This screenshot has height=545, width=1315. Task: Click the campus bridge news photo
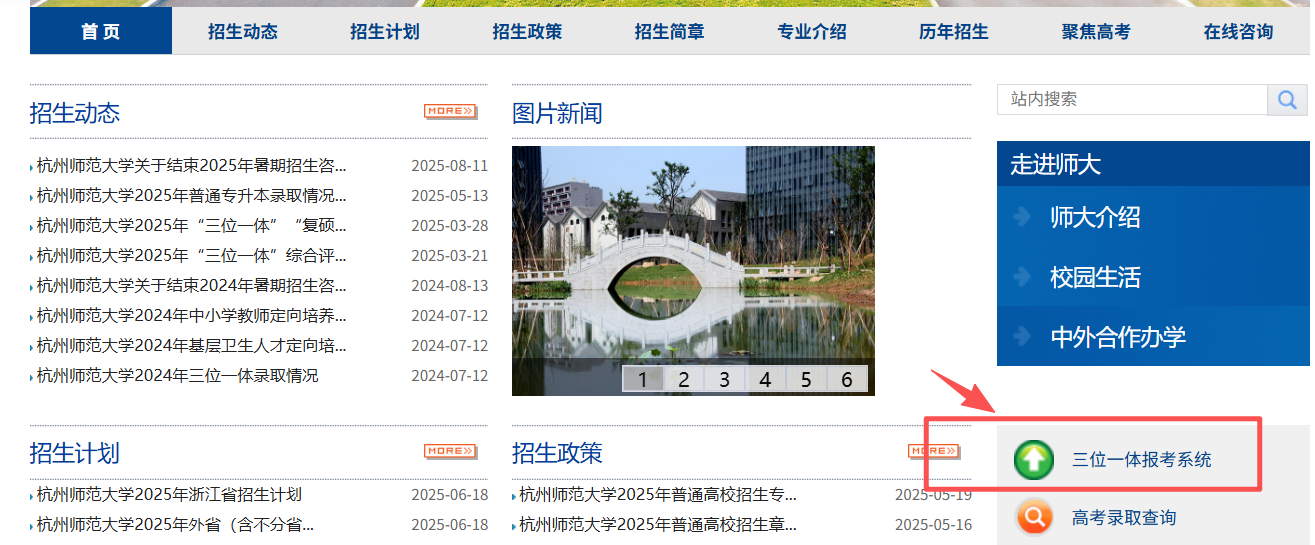point(692,250)
